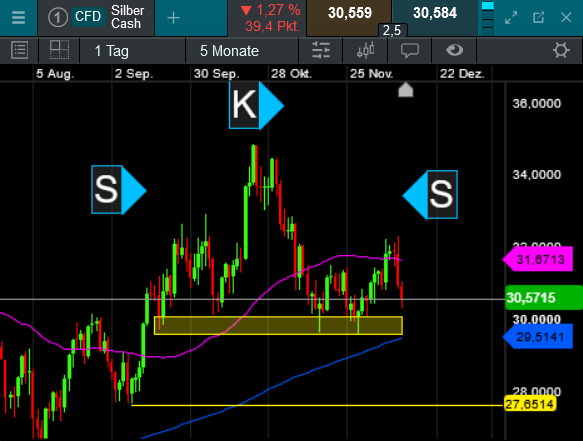Click the grey event marker near 25 Nov.
This screenshot has width=583, height=441.
(406, 90)
